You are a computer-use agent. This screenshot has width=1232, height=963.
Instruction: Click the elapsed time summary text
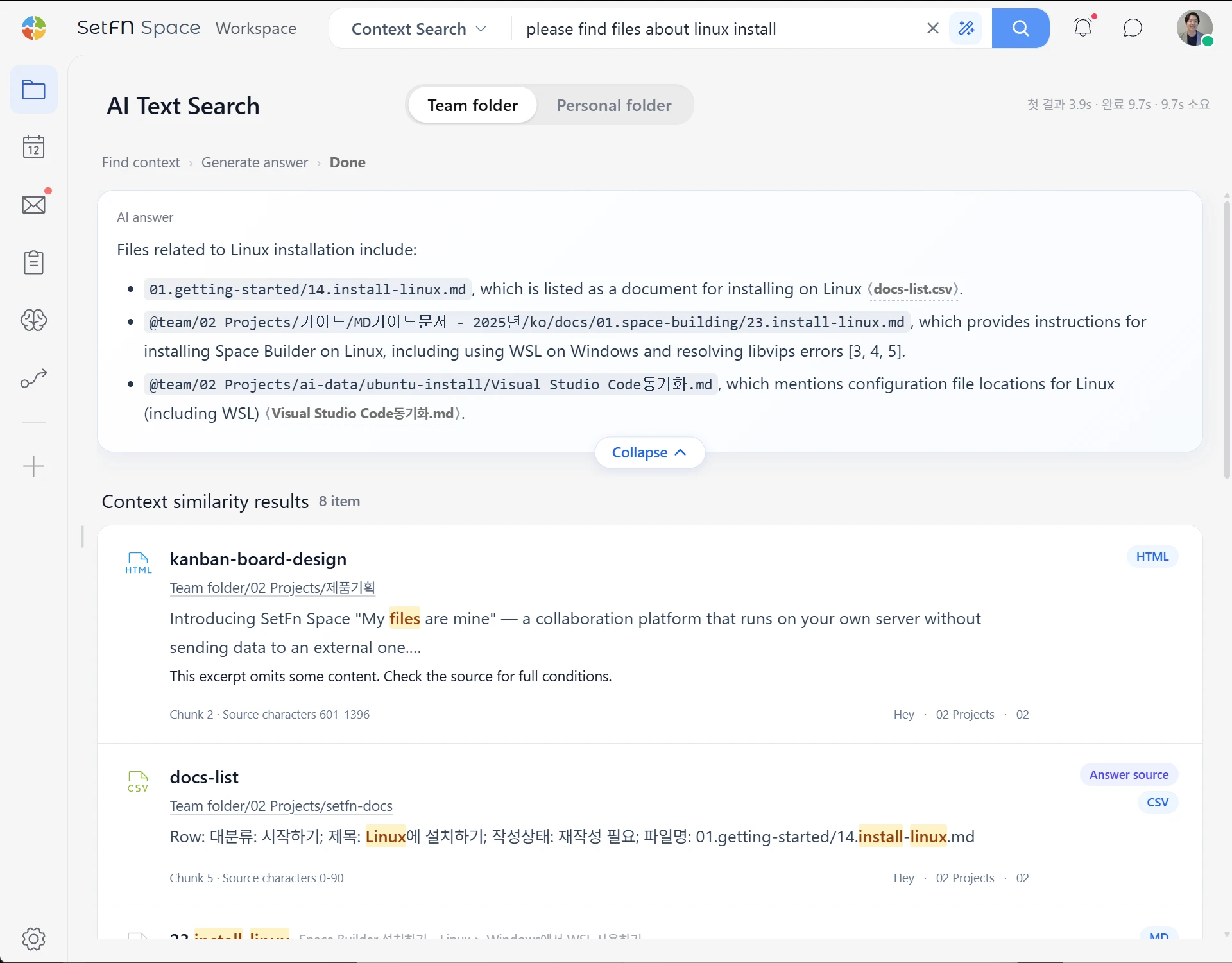pyautogui.click(x=1118, y=104)
